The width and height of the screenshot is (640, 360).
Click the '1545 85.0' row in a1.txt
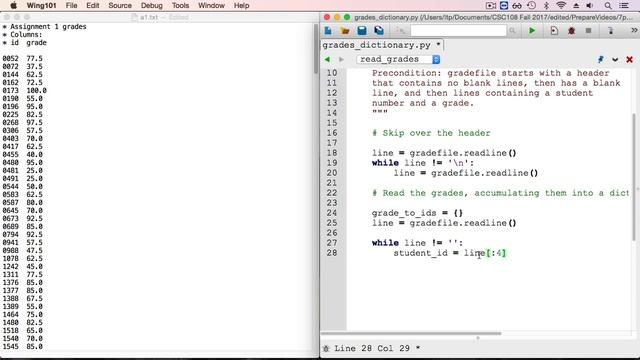point(22,347)
